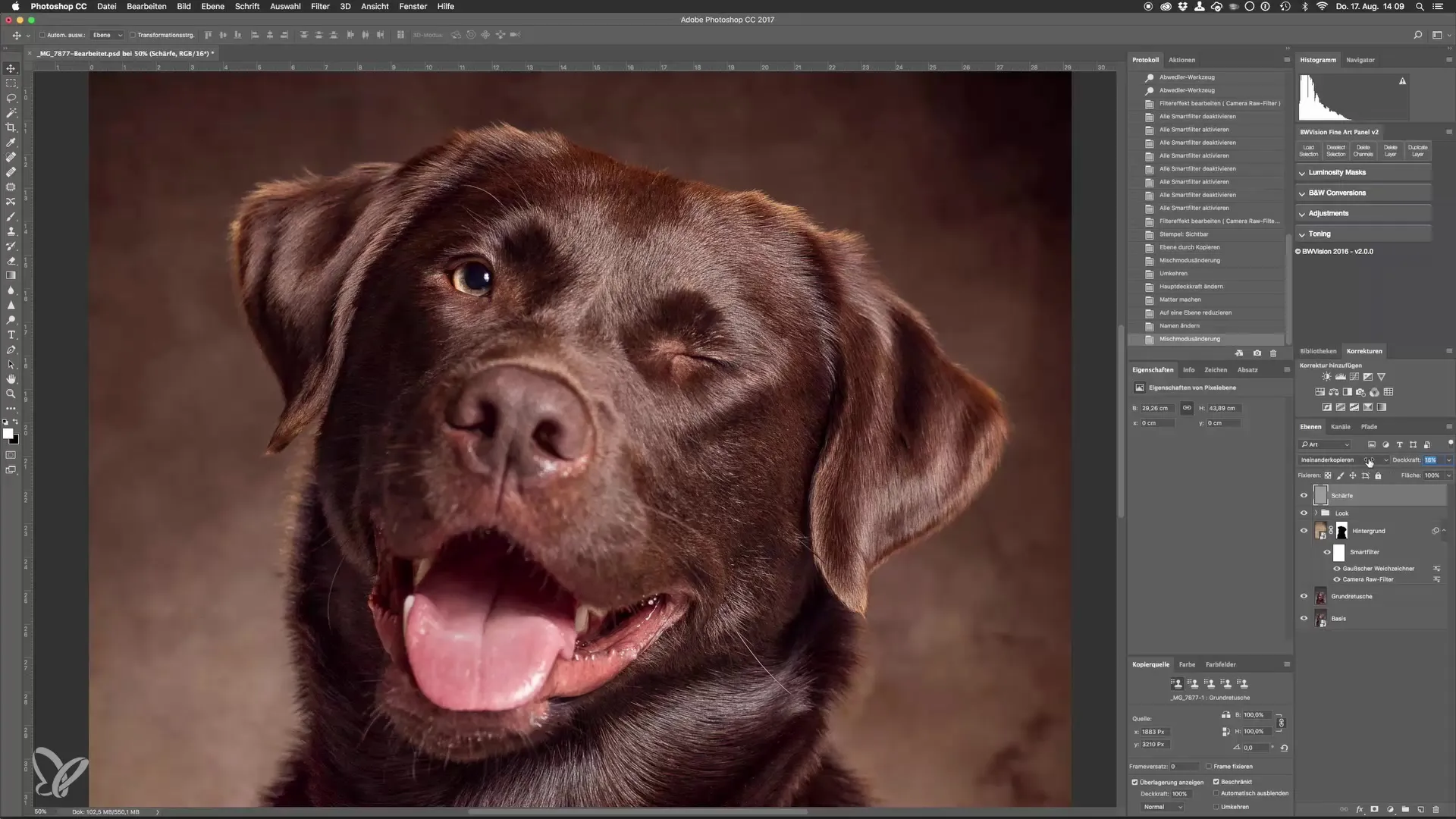Open the Filter menu

pos(320,6)
